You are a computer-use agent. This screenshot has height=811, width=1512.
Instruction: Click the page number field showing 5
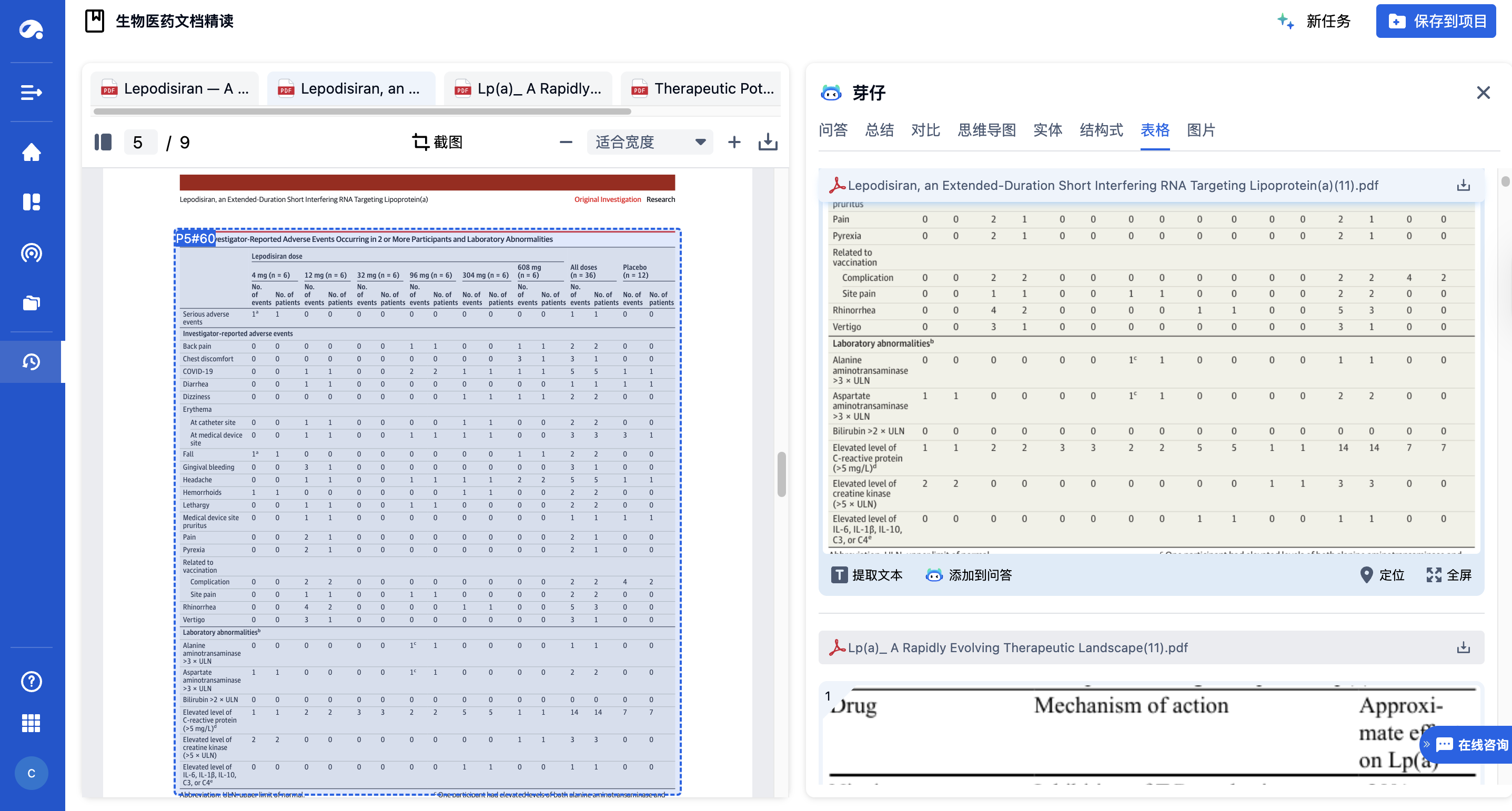coord(139,142)
